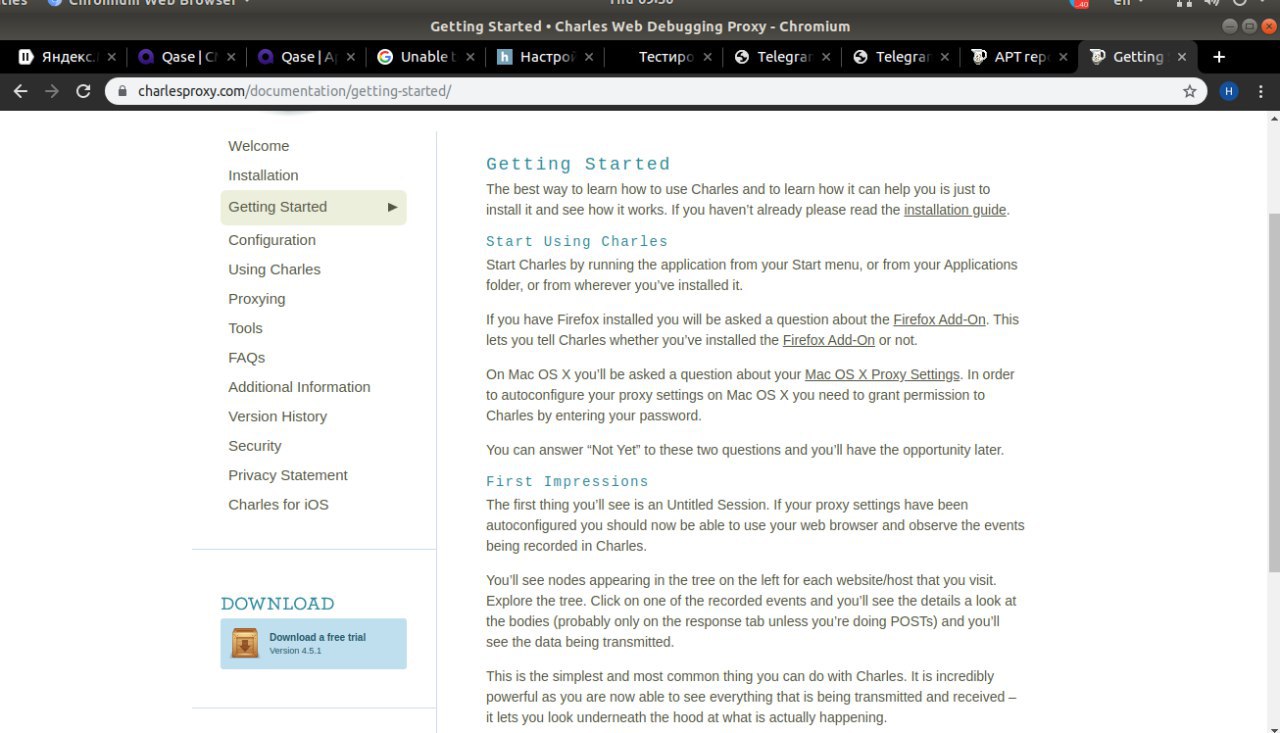
Task: Open Charles for iOS page
Action: point(278,504)
